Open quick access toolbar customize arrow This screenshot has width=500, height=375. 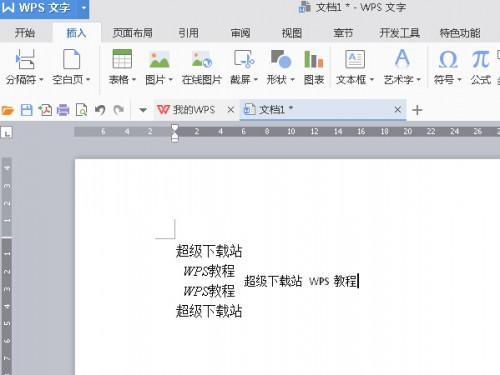(143, 110)
